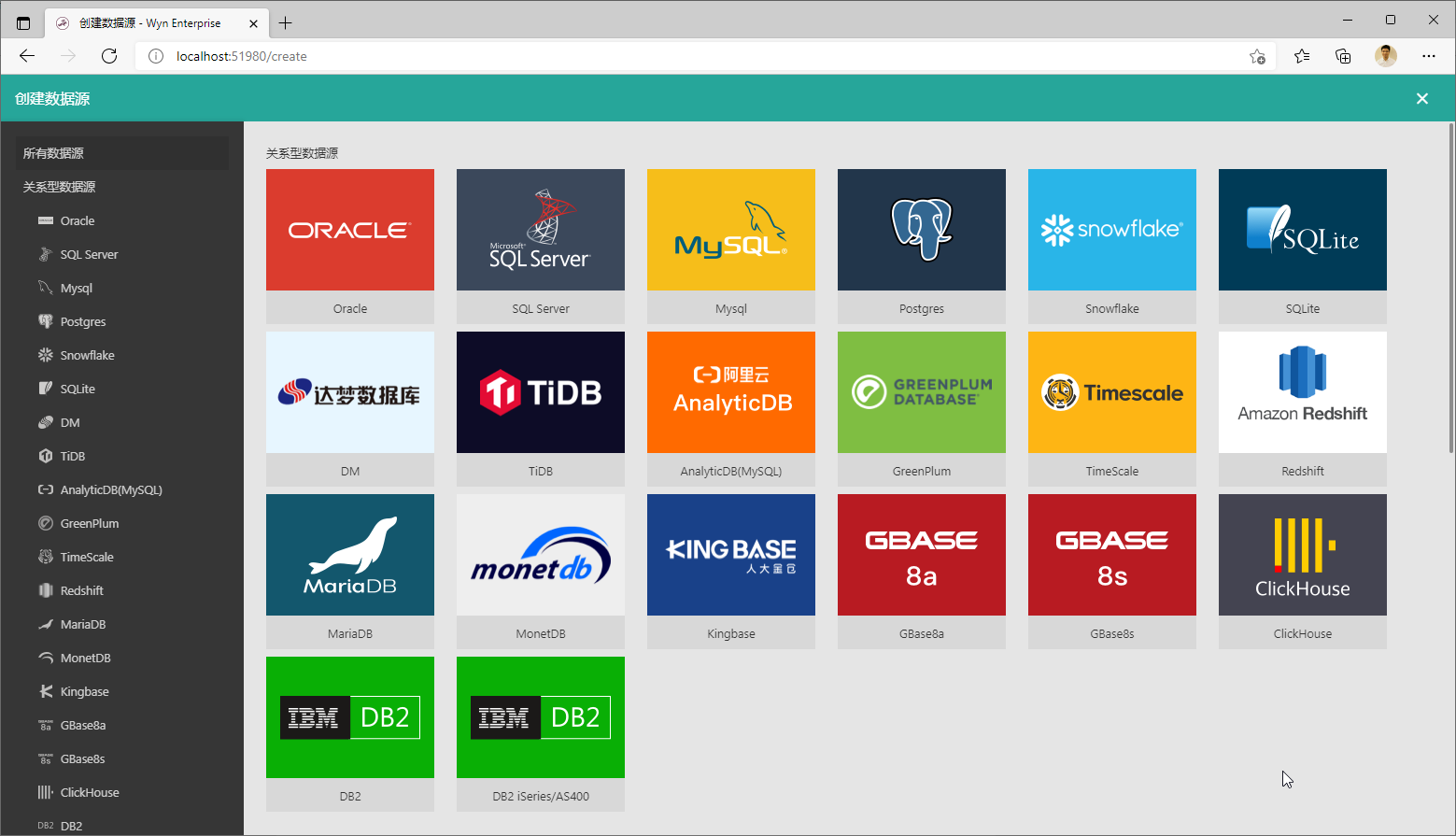1456x836 pixels.
Task: Choose the SQLite tile
Action: click(x=1303, y=246)
